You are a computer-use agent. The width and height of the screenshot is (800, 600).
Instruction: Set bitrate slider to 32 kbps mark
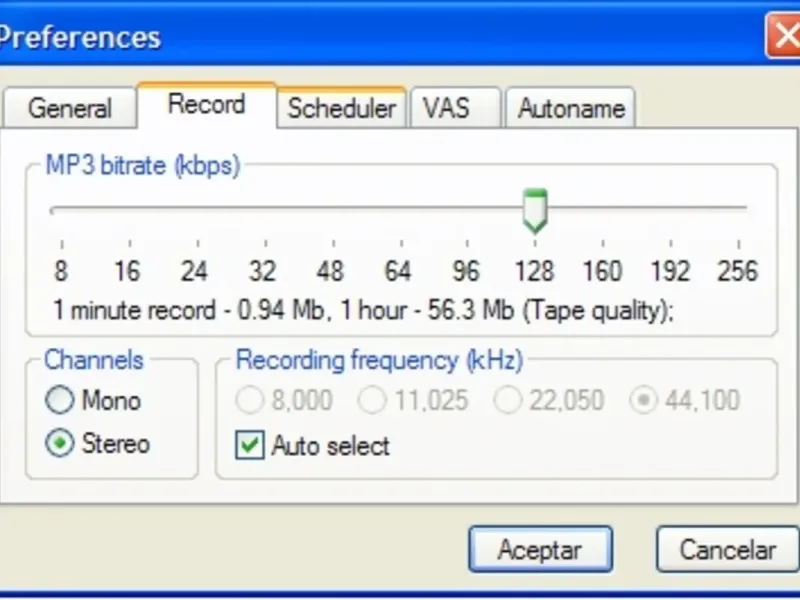[265, 209]
